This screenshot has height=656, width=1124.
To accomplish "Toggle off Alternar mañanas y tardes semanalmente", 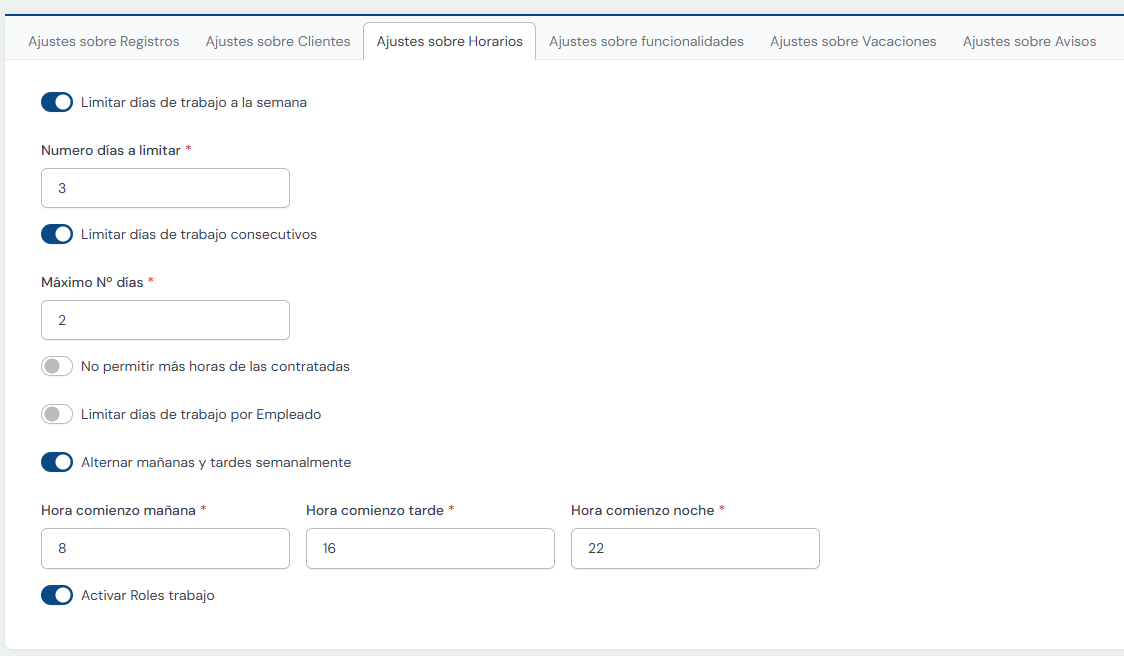I will [x=57, y=462].
